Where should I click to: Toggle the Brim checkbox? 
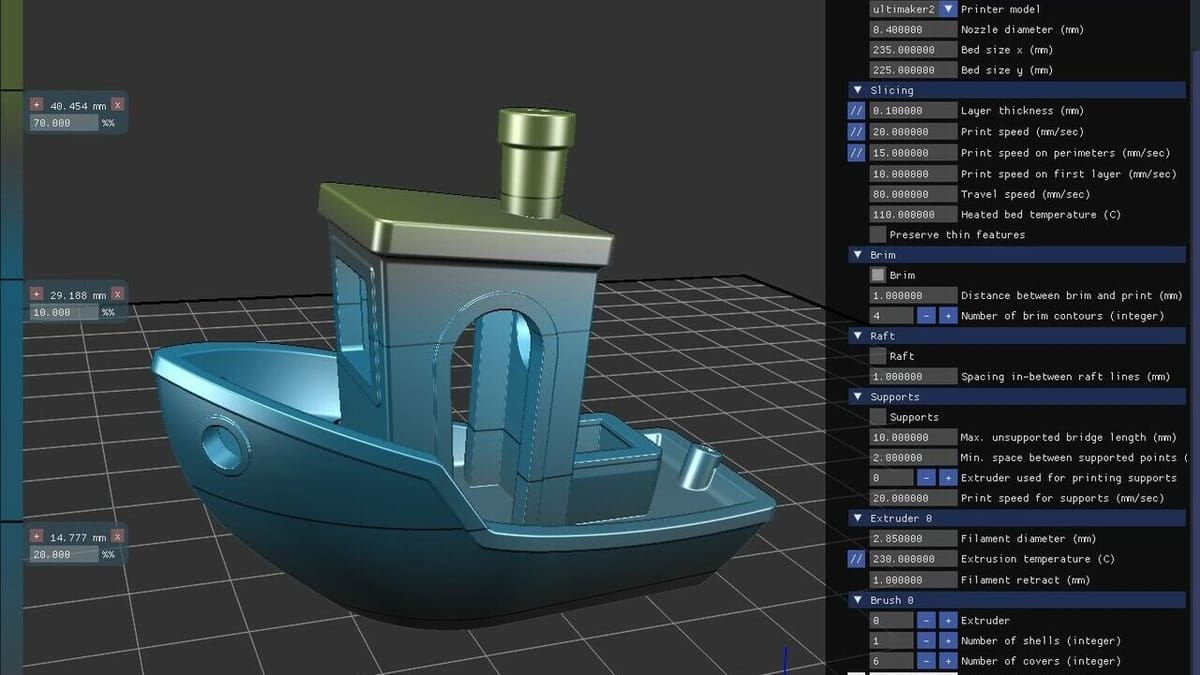pyautogui.click(x=877, y=275)
